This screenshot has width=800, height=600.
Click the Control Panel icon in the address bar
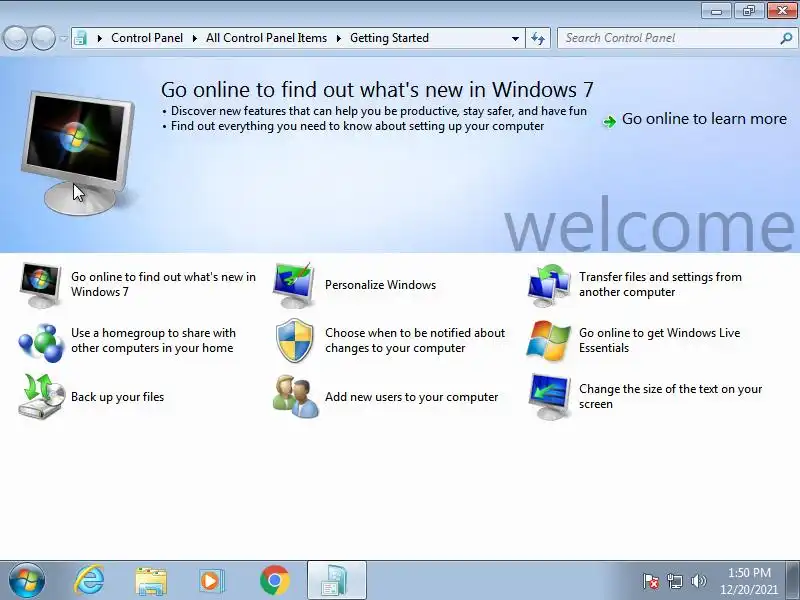(x=80, y=38)
